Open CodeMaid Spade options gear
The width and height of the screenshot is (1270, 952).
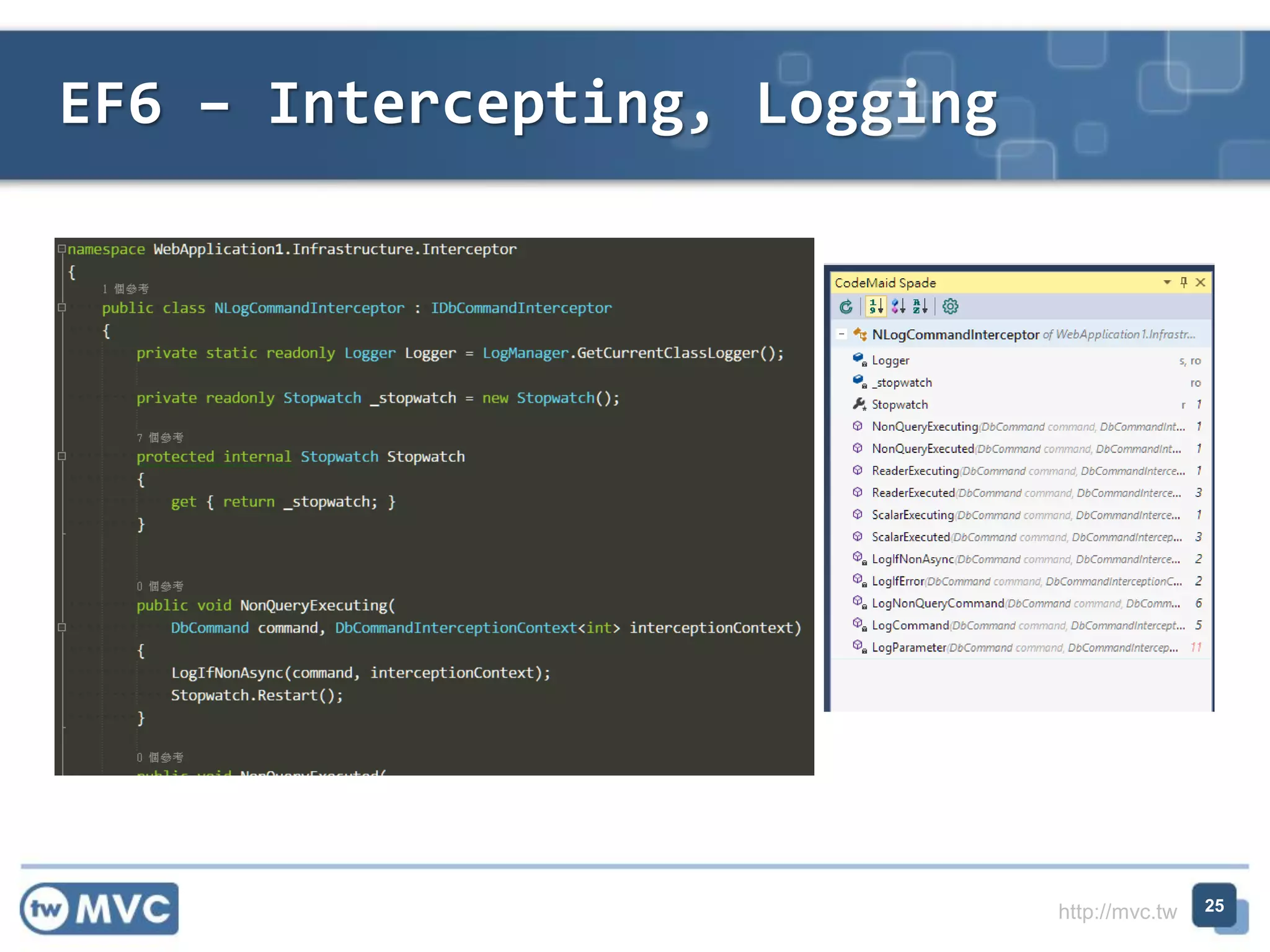pyautogui.click(x=950, y=307)
